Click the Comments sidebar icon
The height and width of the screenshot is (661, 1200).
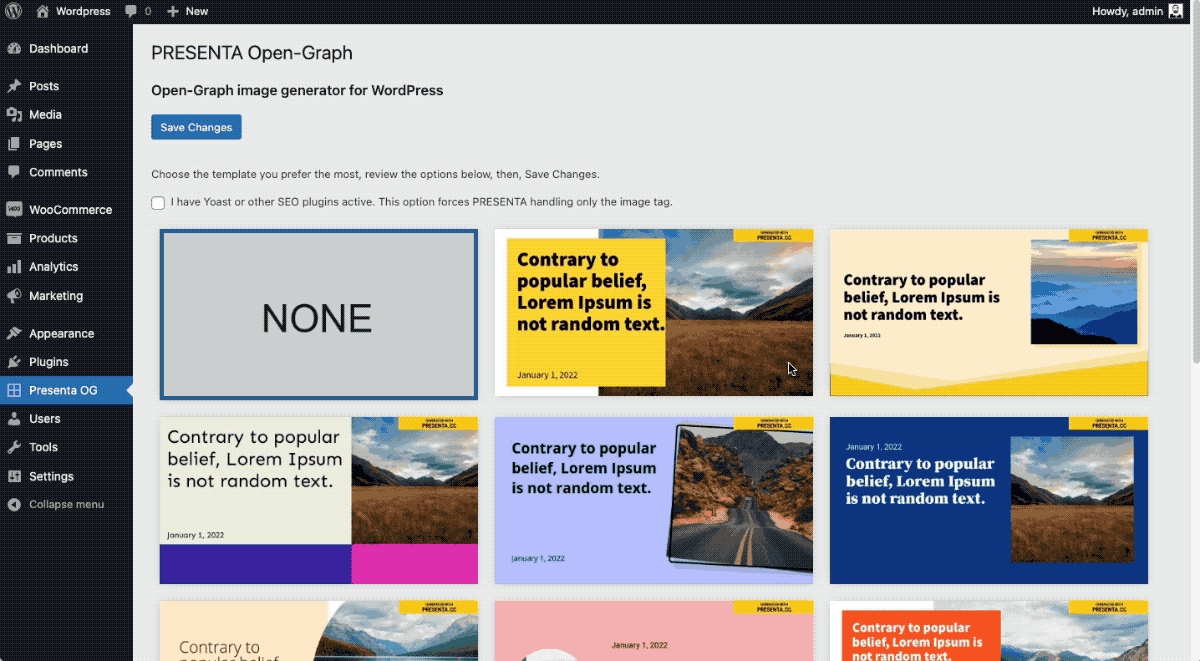coord(14,172)
